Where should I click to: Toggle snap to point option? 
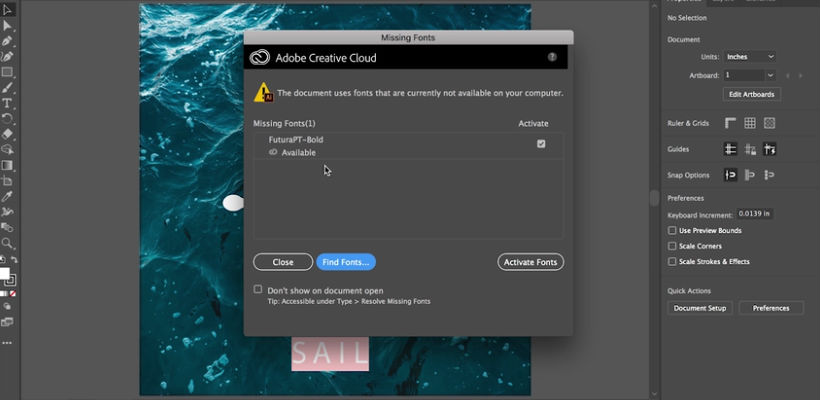tap(731, 175)
